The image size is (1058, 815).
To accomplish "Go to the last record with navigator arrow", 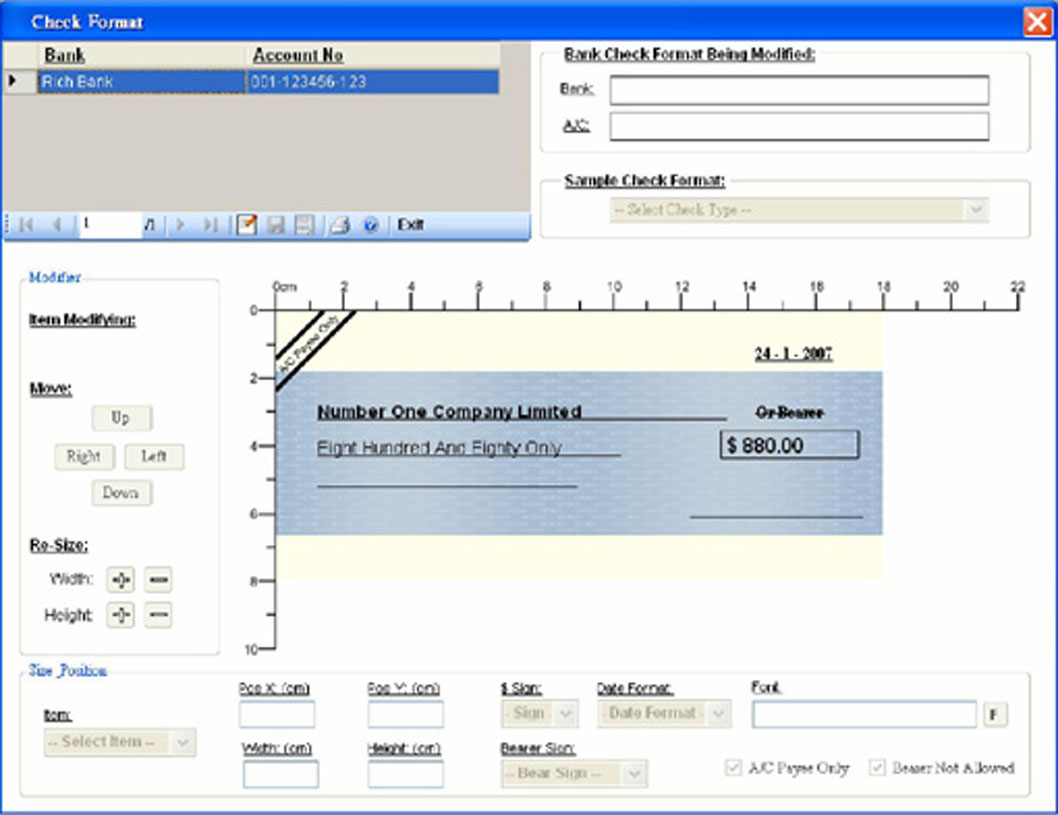I will (x=210, y=225).
